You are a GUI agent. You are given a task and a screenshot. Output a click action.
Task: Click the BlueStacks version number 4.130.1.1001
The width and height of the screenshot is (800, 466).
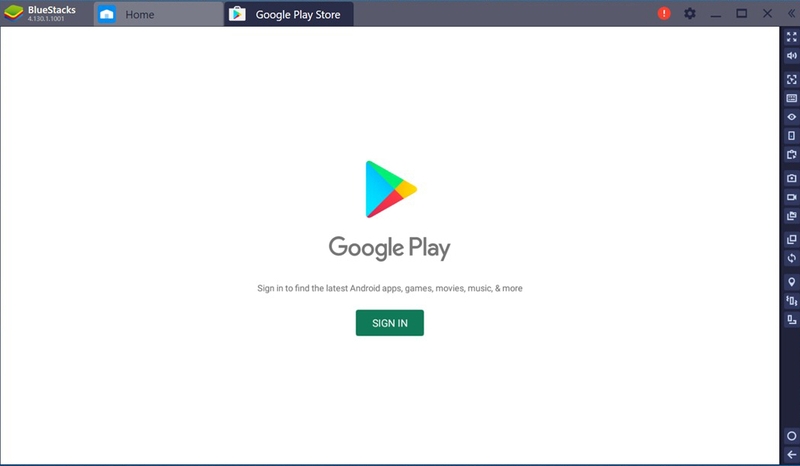click(x=46, y=19)
